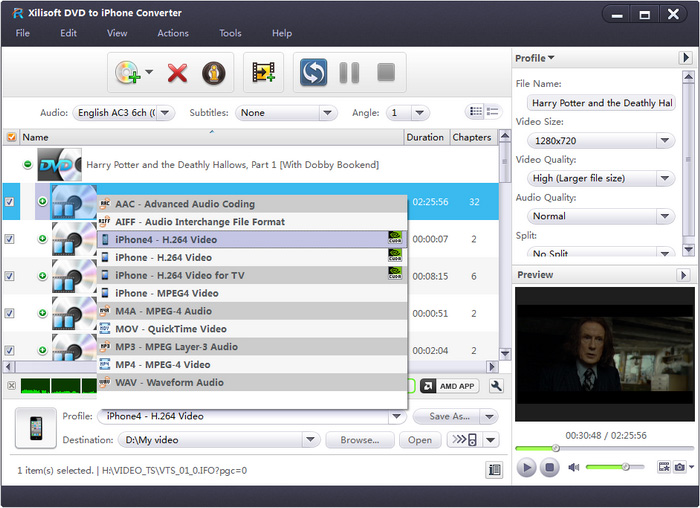Sort by the Duration column header
The height and width of the screenshot is (508, 700).
[x=425, y=137]
